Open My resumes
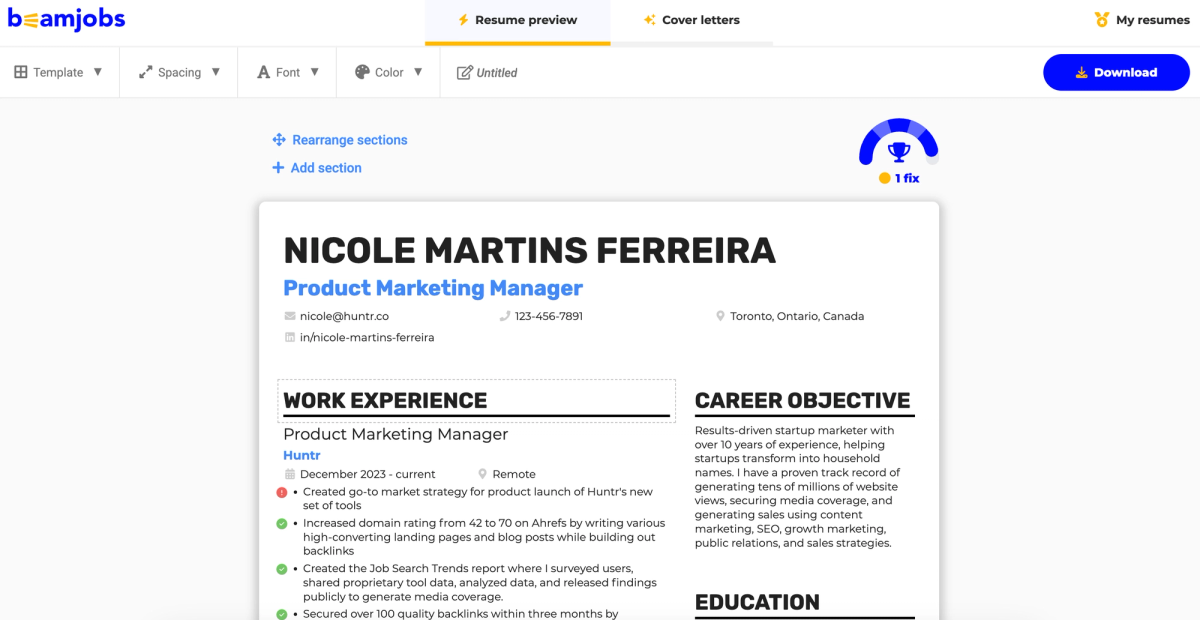The image size is (1200, 620). 1142,20
